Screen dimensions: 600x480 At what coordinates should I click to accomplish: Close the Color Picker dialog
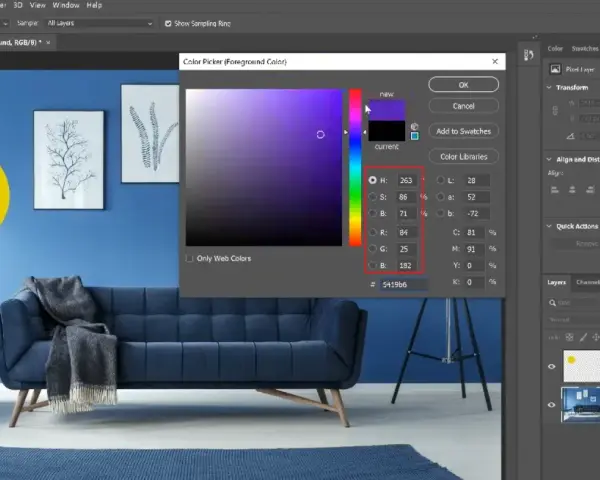[x=495, y=61]
